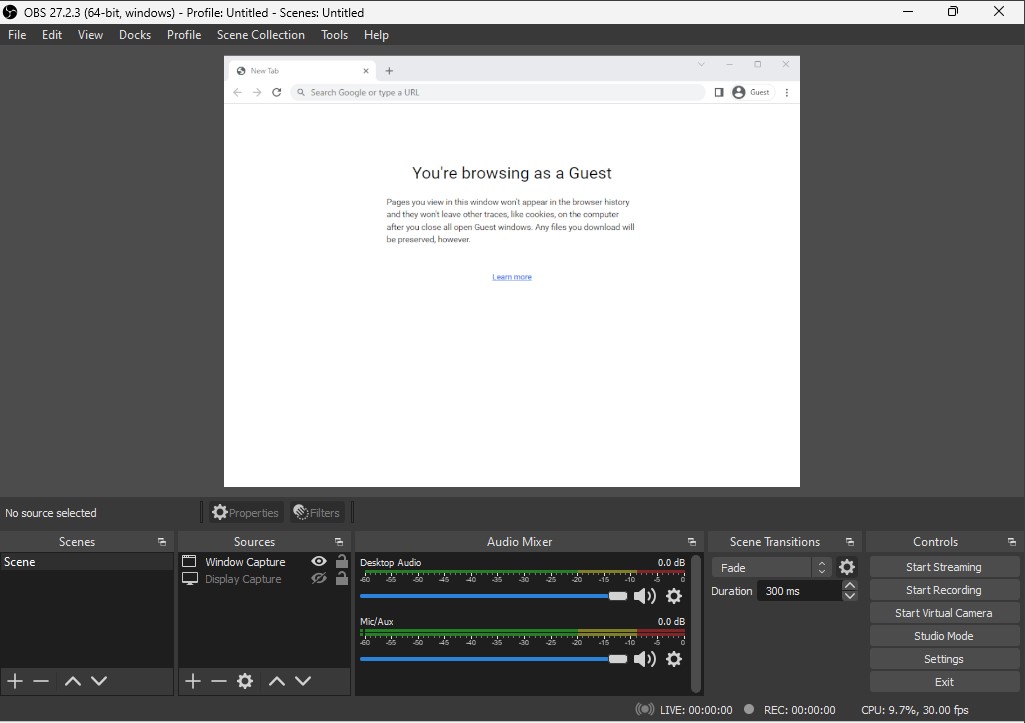This screenshot has height=723, width=1025.
Task: Open the View menu
Action: [90, 35]
